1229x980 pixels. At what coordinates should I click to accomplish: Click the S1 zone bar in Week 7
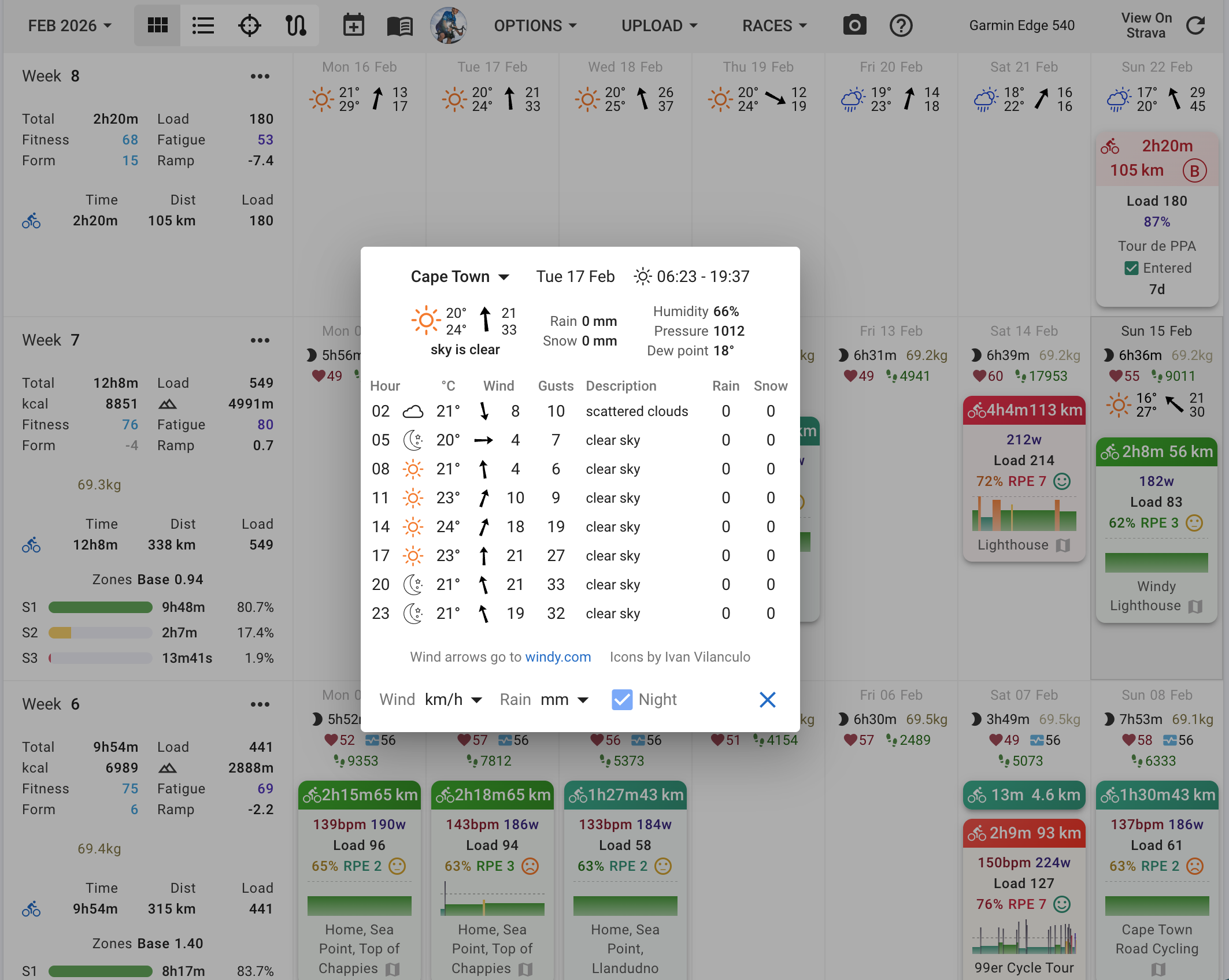[x=101, y=607]
